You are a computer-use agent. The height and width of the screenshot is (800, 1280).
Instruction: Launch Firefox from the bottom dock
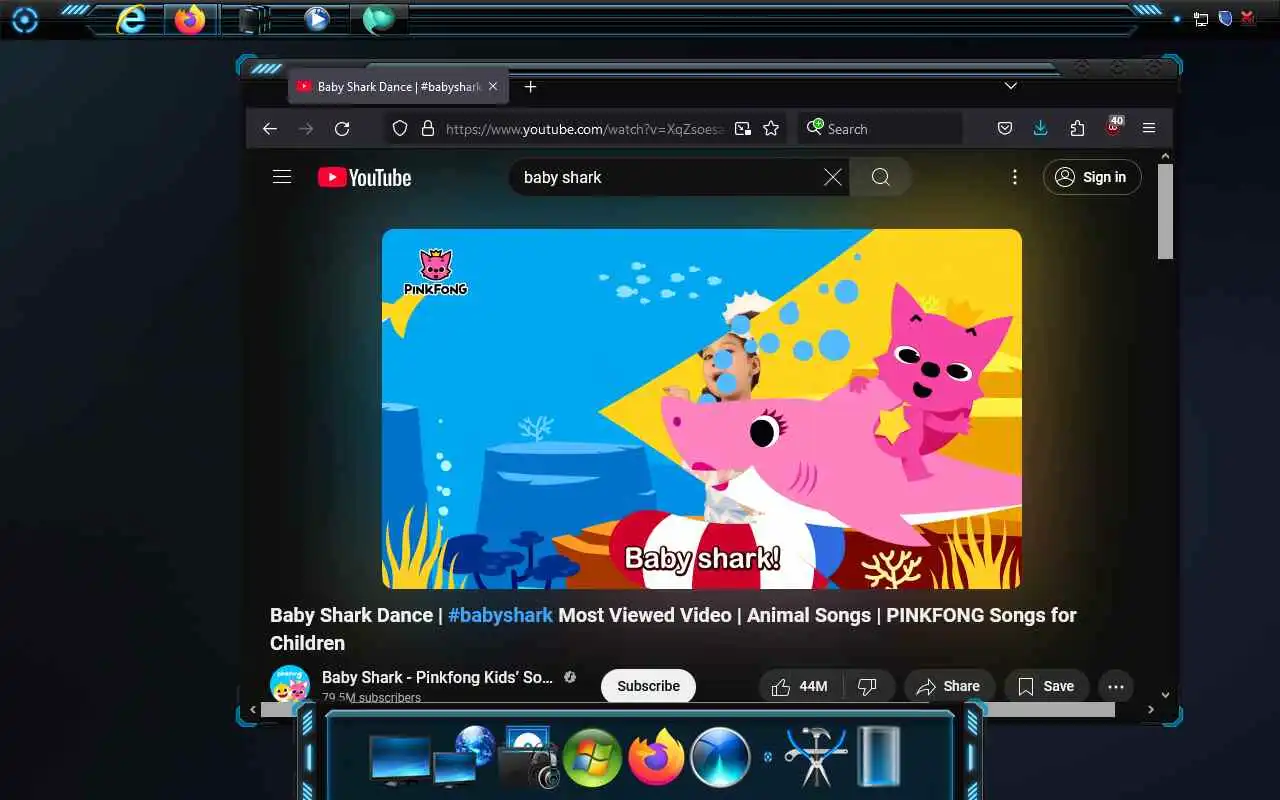pos(656,757)
